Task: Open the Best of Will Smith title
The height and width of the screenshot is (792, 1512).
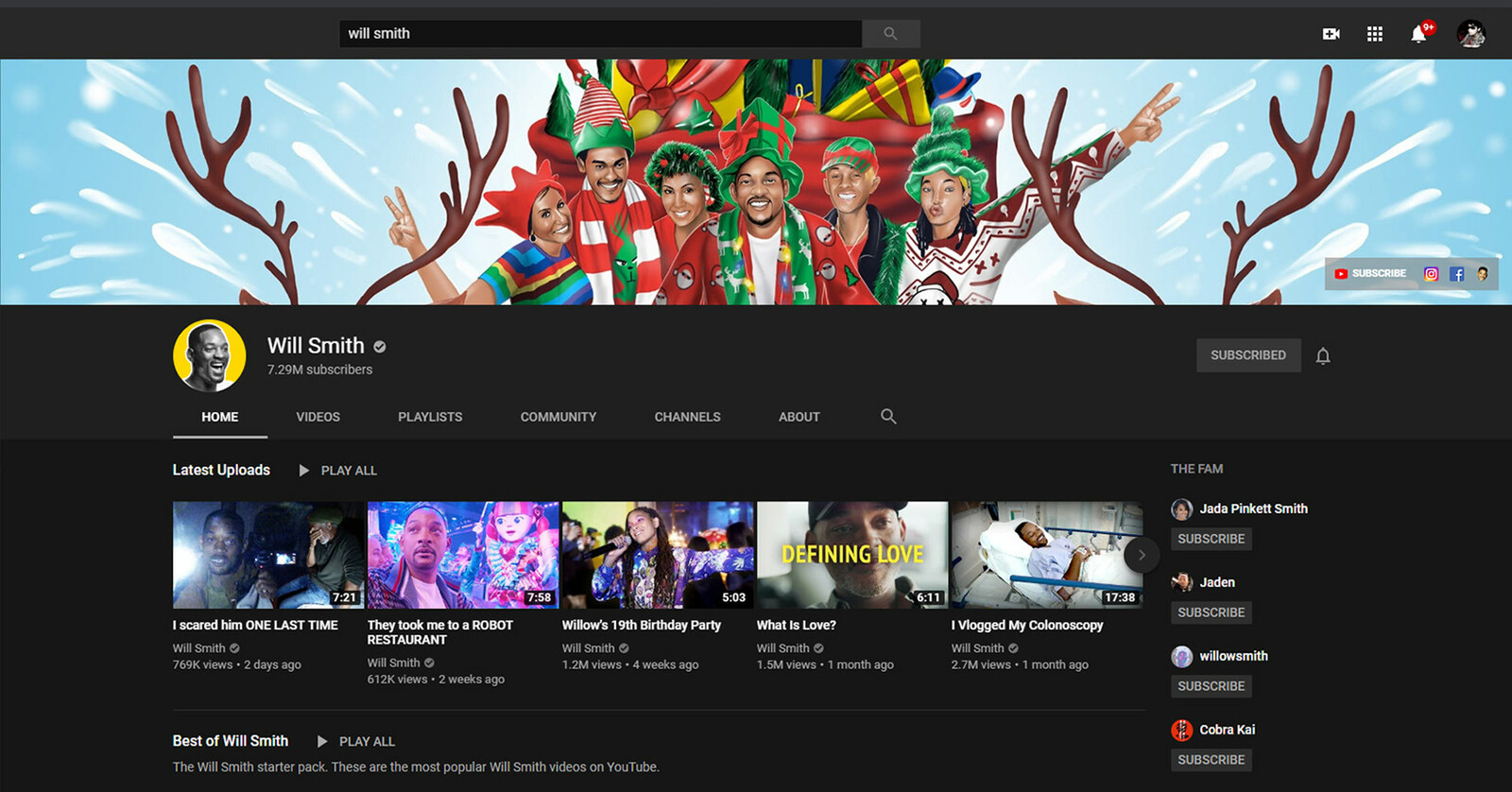Action: pos(231,741)
